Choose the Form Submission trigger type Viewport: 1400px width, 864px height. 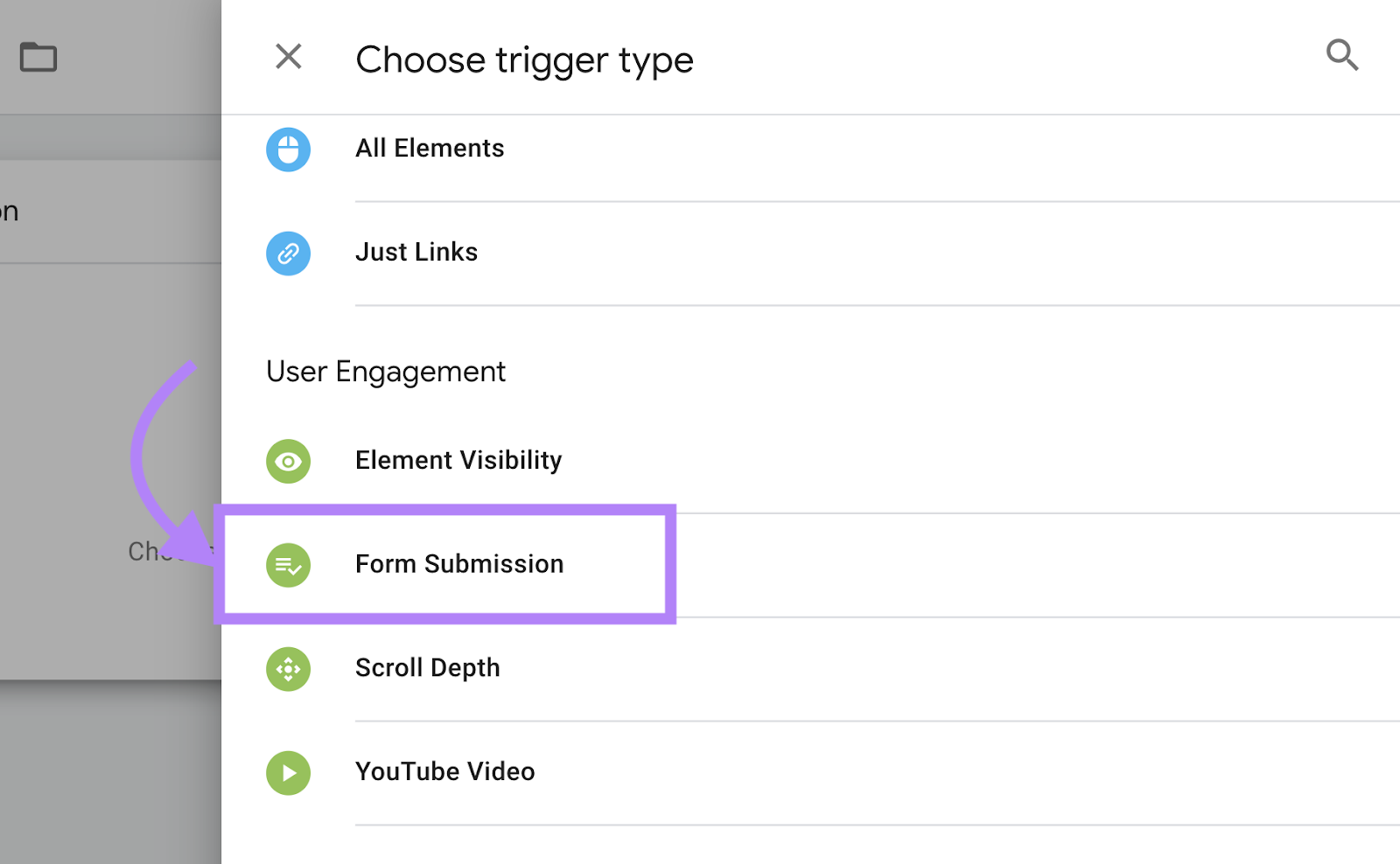click(458, 564)
